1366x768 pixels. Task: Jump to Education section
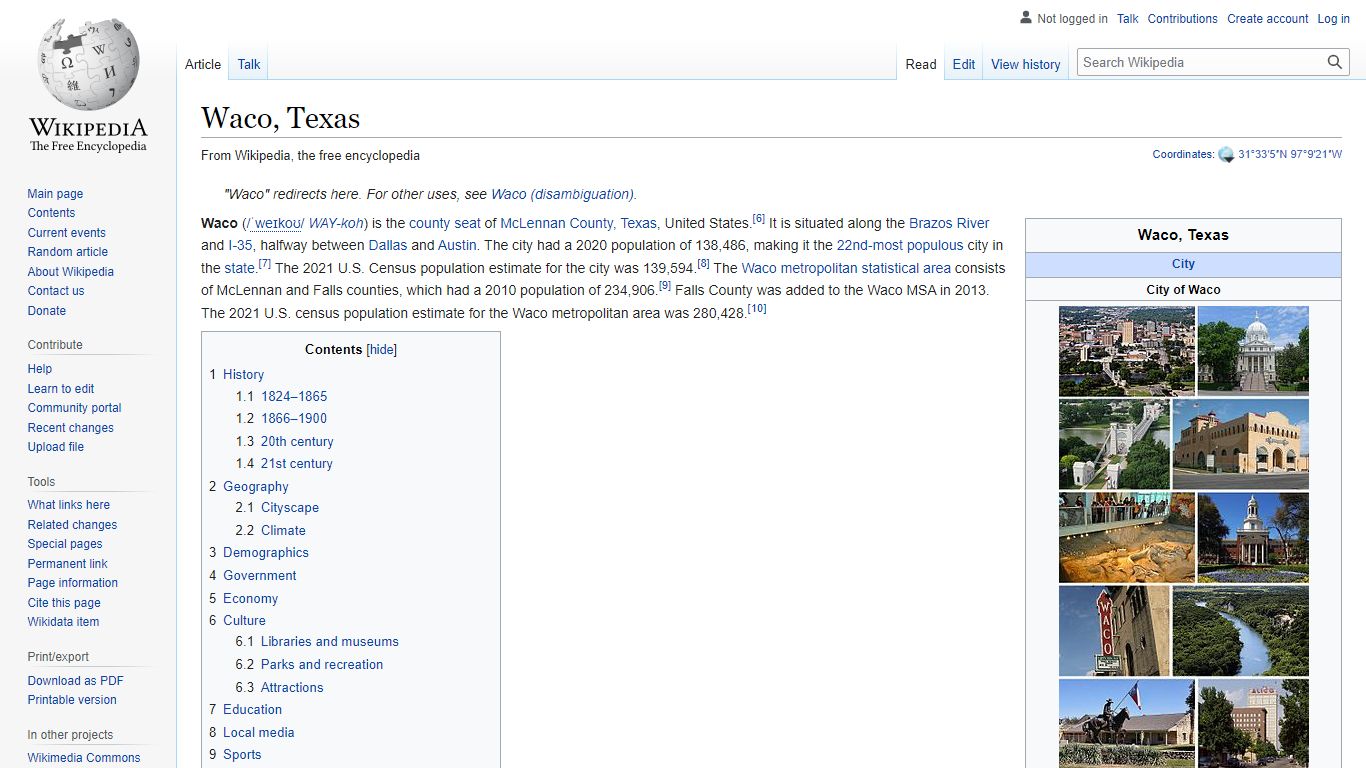(x=252, y=709)
